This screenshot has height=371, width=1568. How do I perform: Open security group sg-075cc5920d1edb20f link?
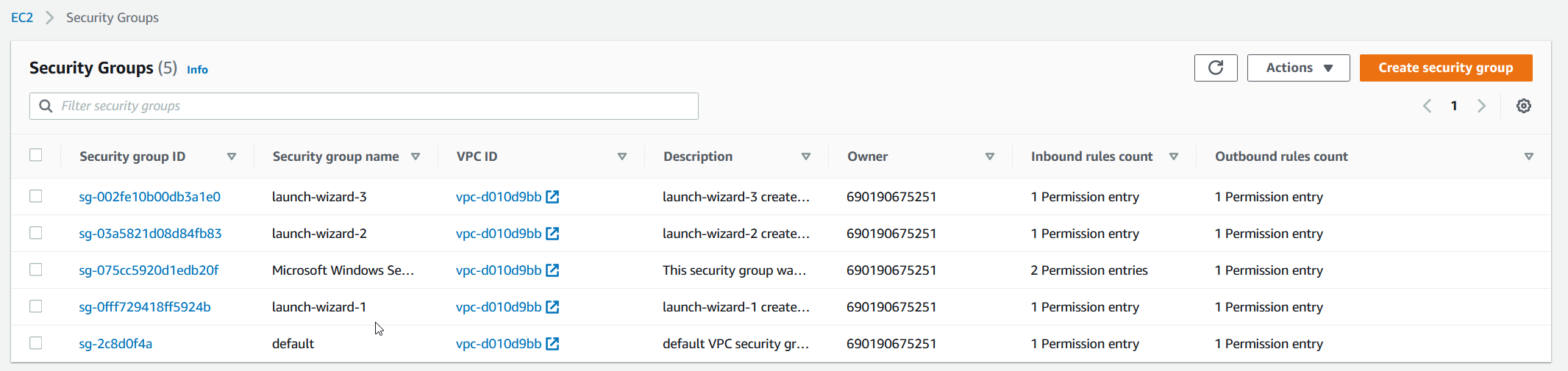[x=149, y=270]
